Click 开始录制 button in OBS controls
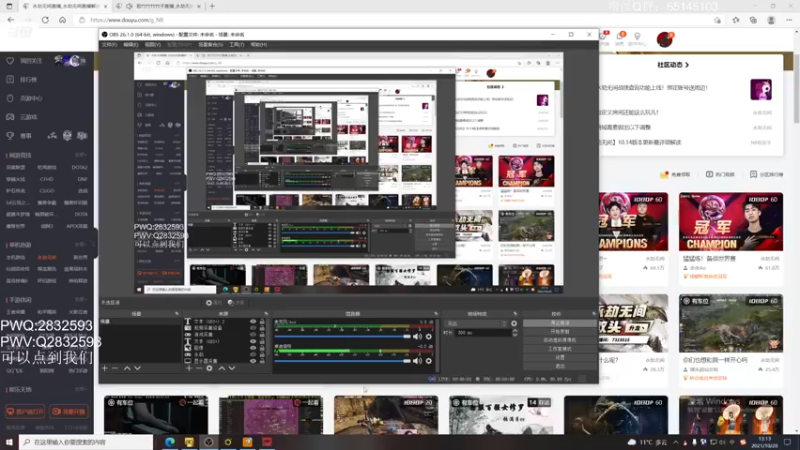Viewport: 800px width, 450px height. pos(560,332)
